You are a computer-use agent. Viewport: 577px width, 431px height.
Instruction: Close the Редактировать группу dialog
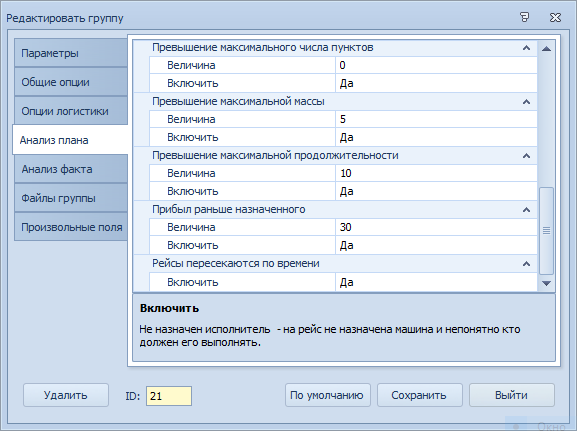coord(555,17)
